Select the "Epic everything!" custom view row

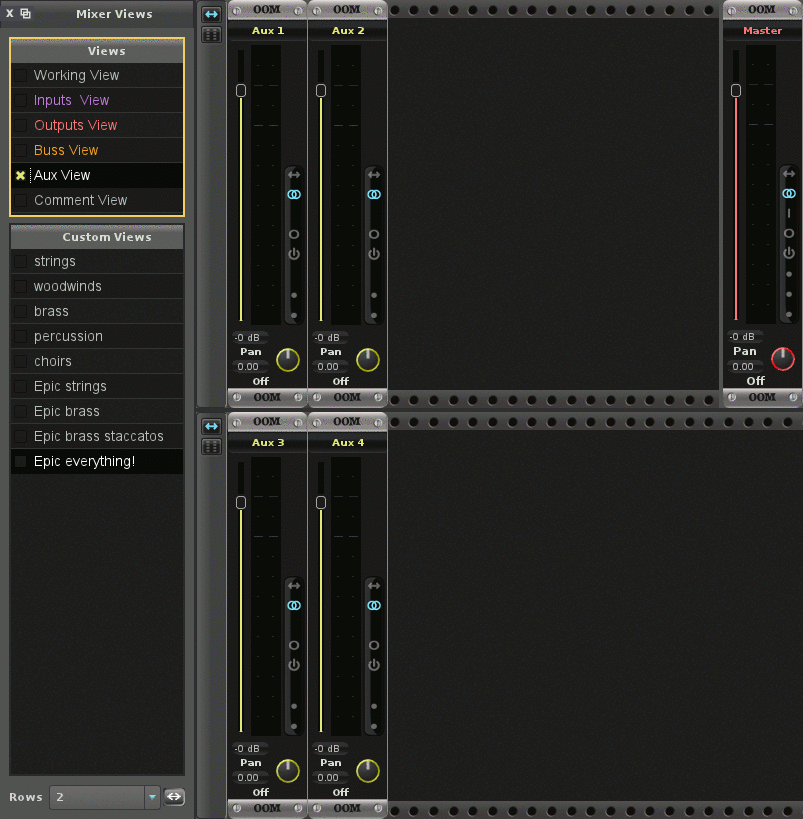point(97,461)
